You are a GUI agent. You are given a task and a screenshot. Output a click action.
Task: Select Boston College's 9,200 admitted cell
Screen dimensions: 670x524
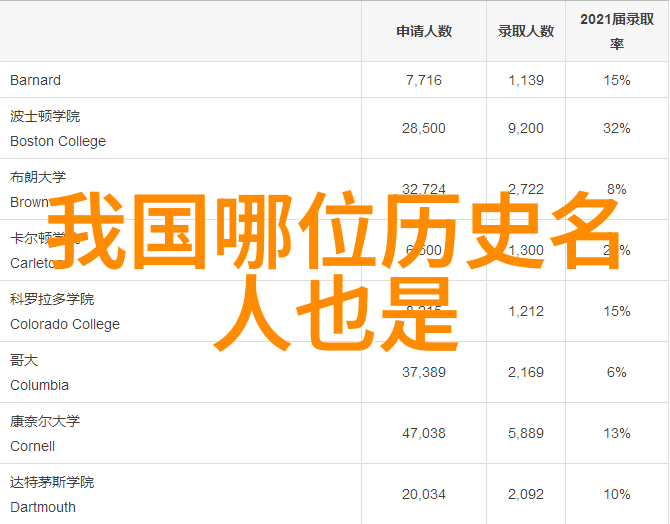click(x=525, y=128)
